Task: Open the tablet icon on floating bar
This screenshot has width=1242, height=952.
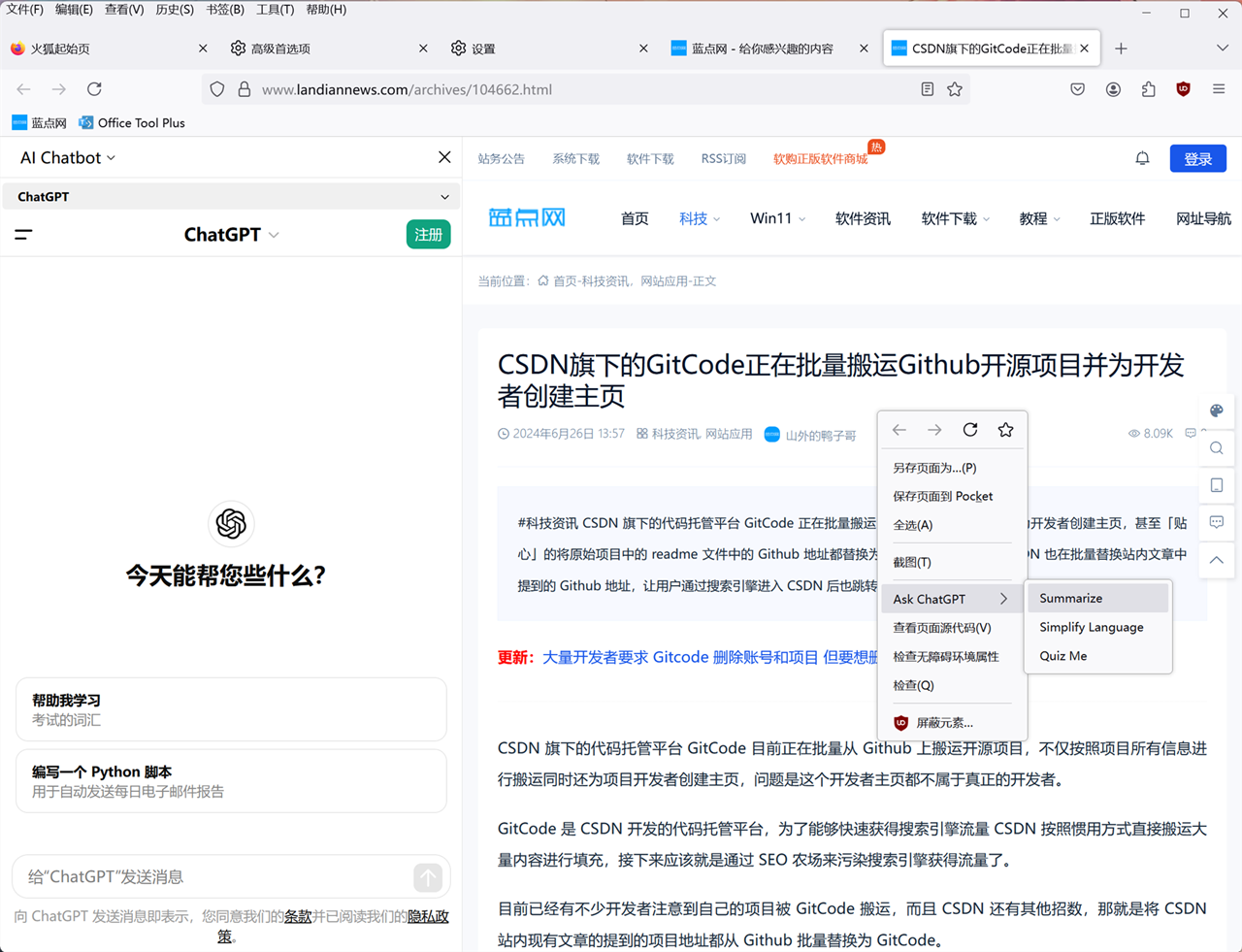Action: coord(1216,485)
